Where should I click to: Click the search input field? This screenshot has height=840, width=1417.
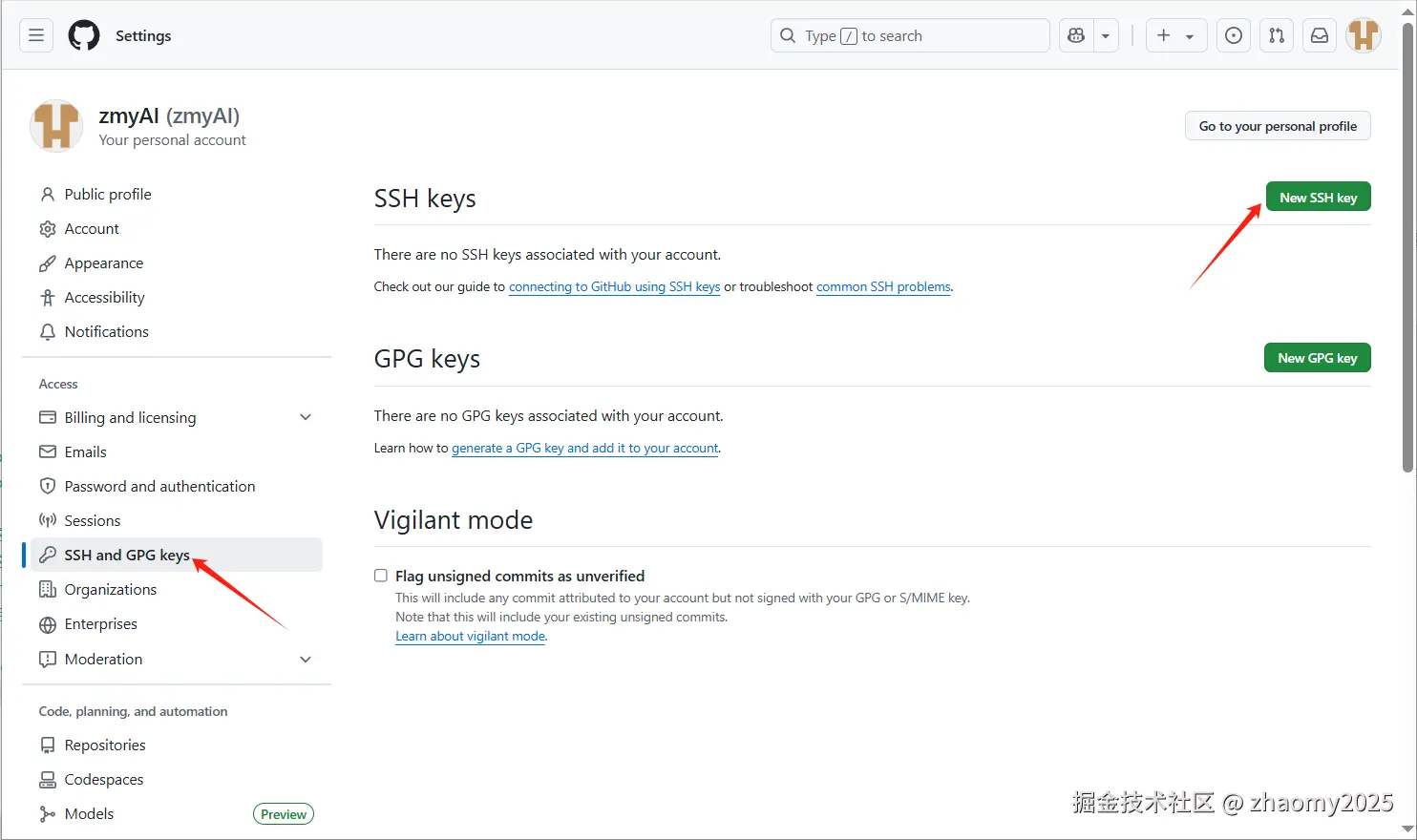coord(910,36)
